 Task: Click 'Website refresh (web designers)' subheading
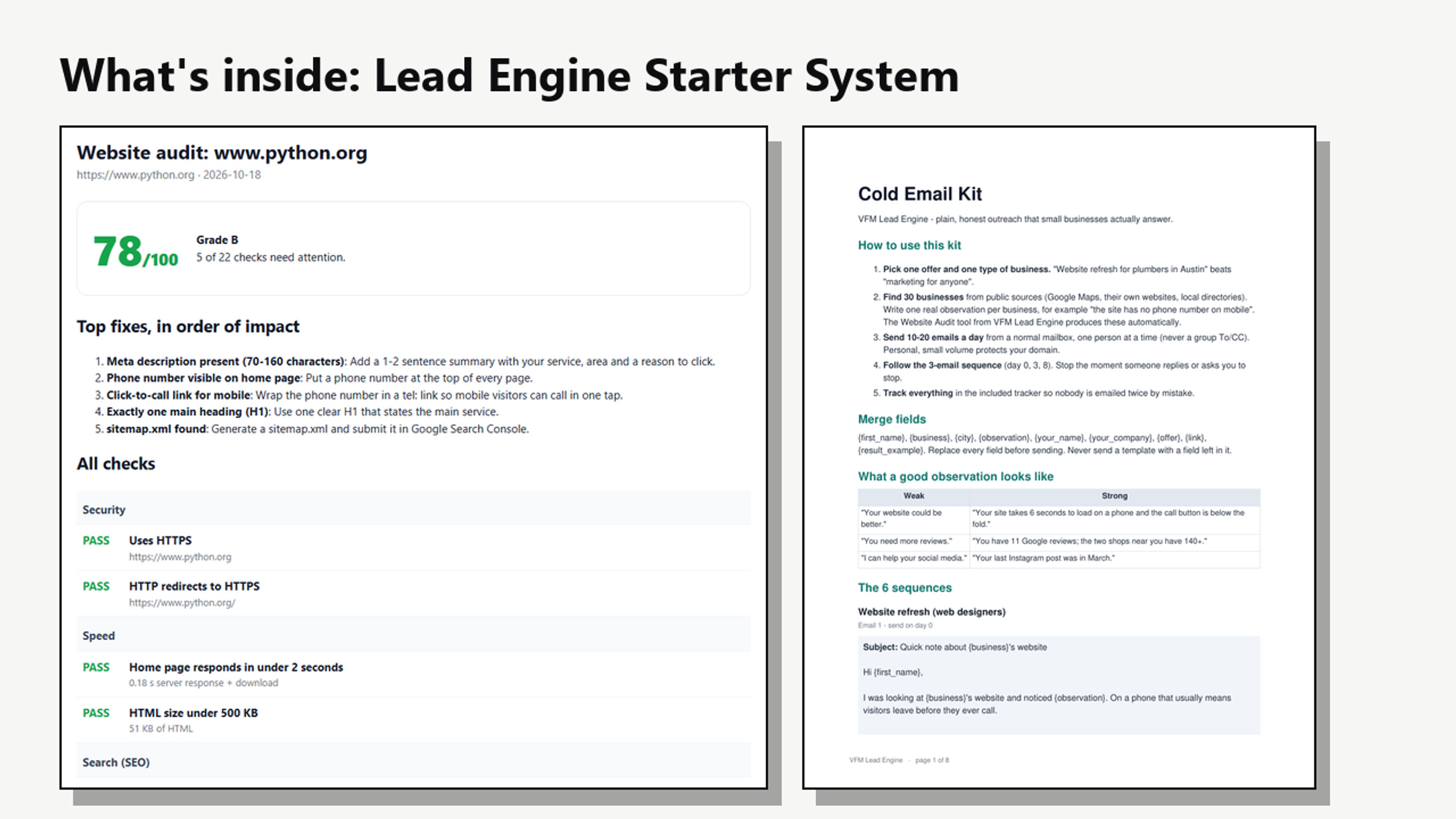click(932, 612)
